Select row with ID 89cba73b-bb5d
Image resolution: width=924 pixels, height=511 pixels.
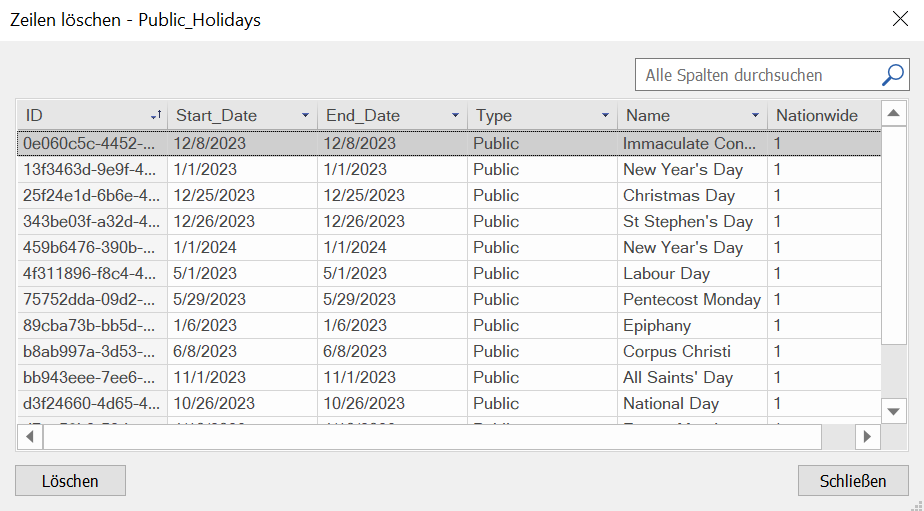(449, 325)
